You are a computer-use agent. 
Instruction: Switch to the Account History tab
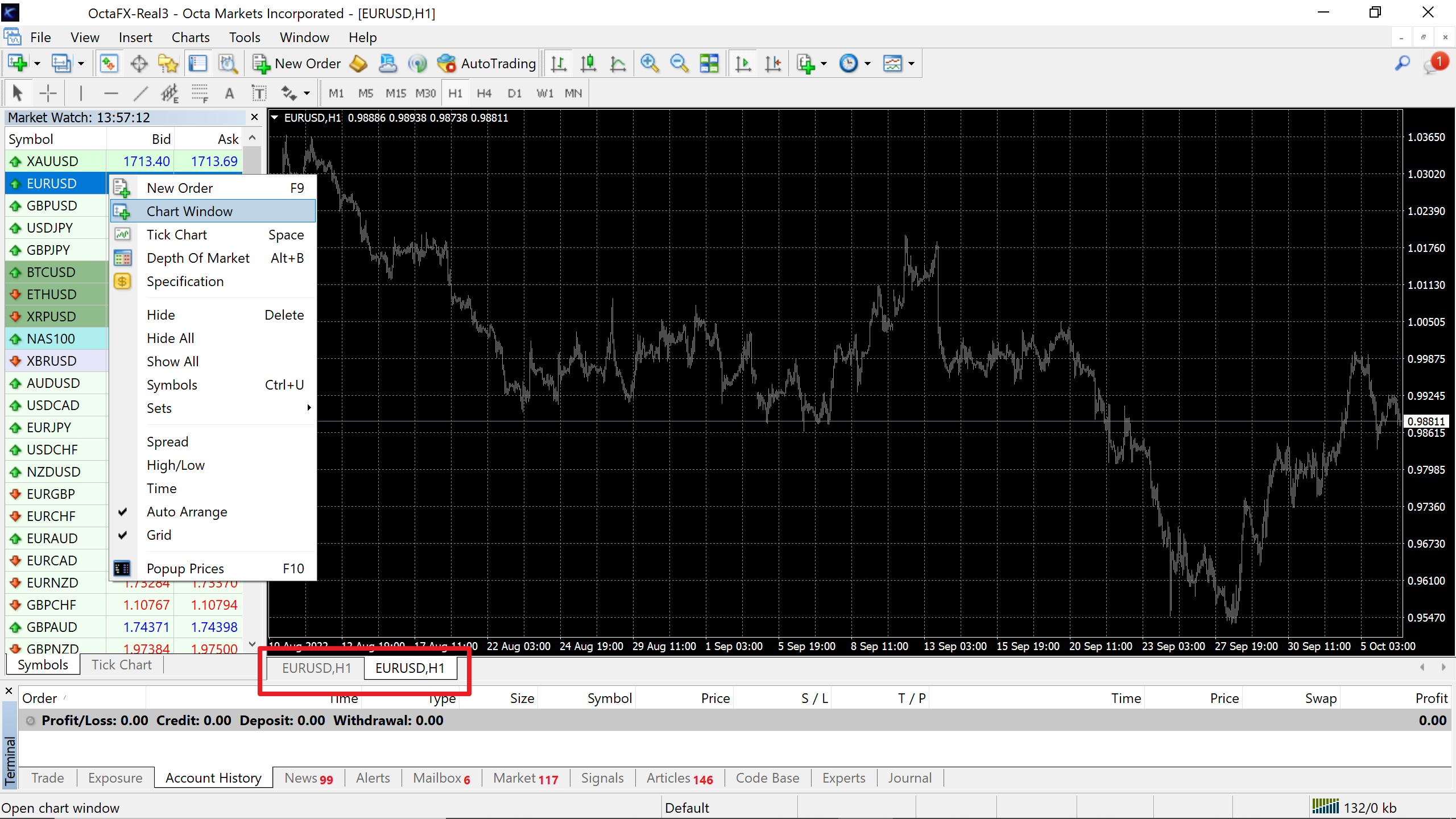[x=212, y=777]
